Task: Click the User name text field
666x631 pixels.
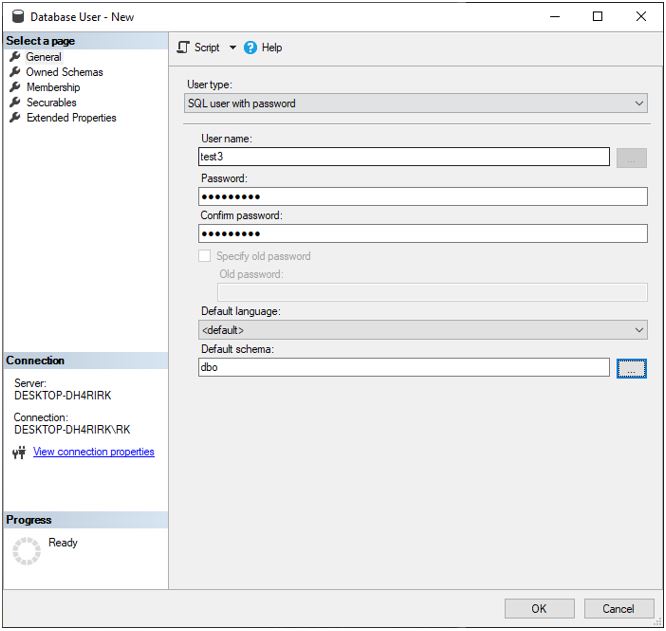Action: pos(403,157)
